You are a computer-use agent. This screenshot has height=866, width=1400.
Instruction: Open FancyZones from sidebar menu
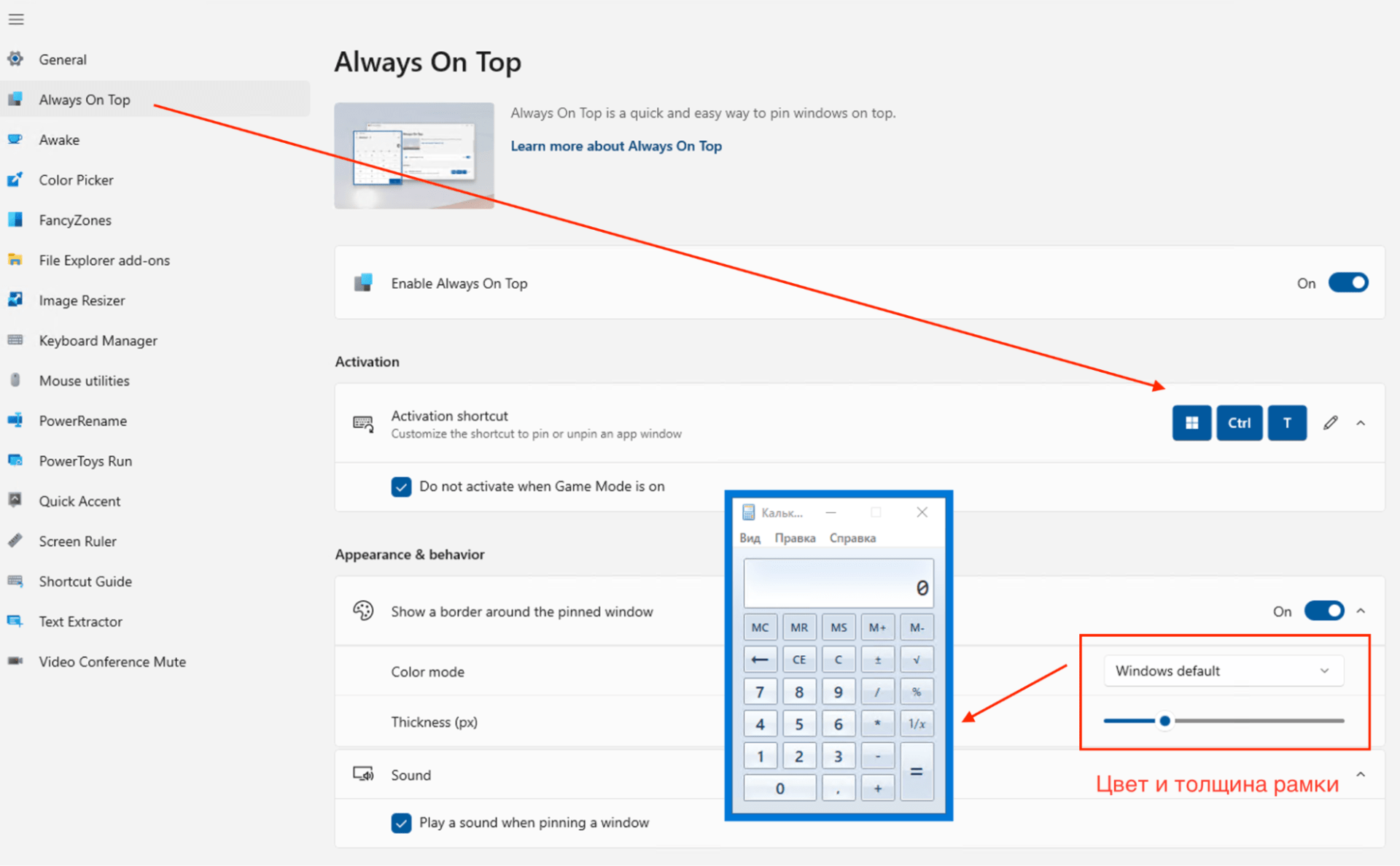tap(74, 220)
